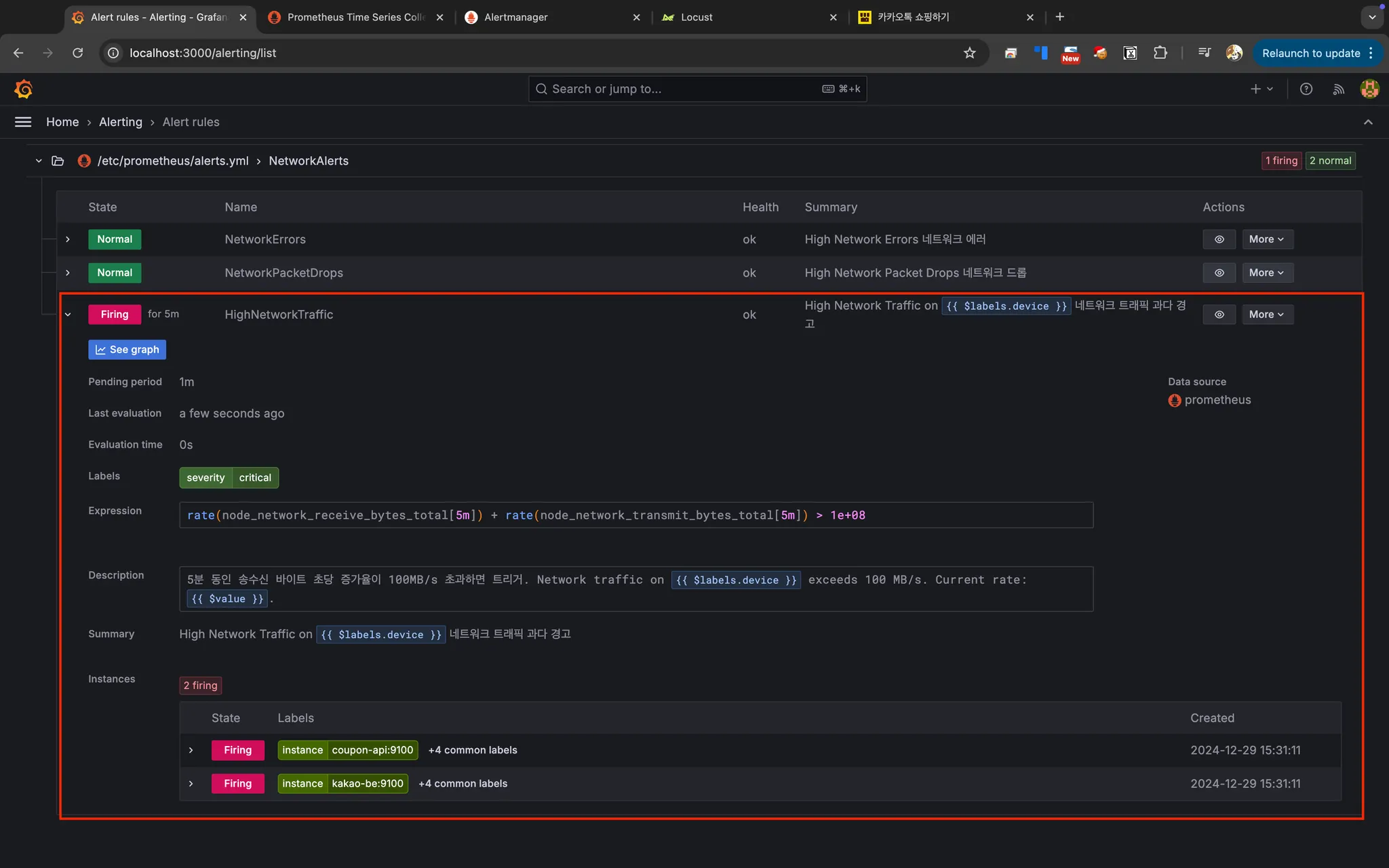Open browser extensions puzzle icon
The width and height of the screenshot is (1389, 868).
click(1160, 53)
